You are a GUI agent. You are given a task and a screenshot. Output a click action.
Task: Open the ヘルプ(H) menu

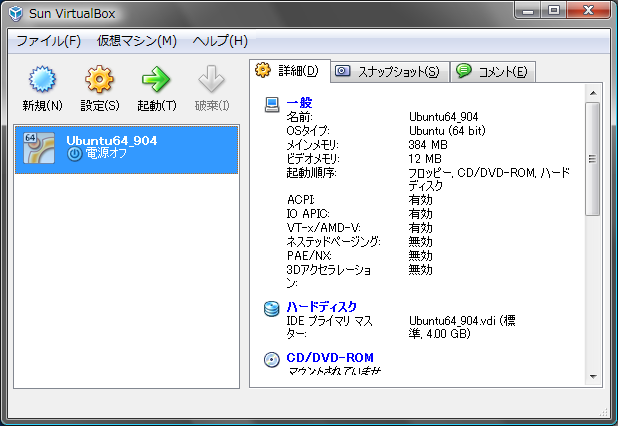point(220,41)
